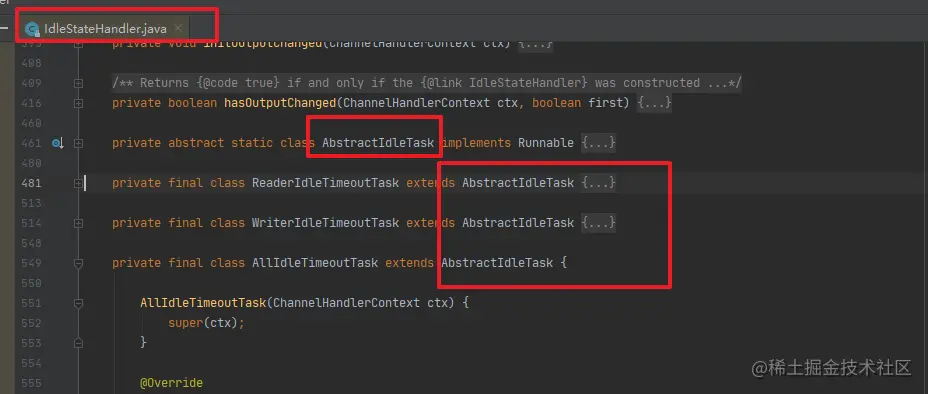Click the Java class icon on IdleStateHandler.java tab

33,28
